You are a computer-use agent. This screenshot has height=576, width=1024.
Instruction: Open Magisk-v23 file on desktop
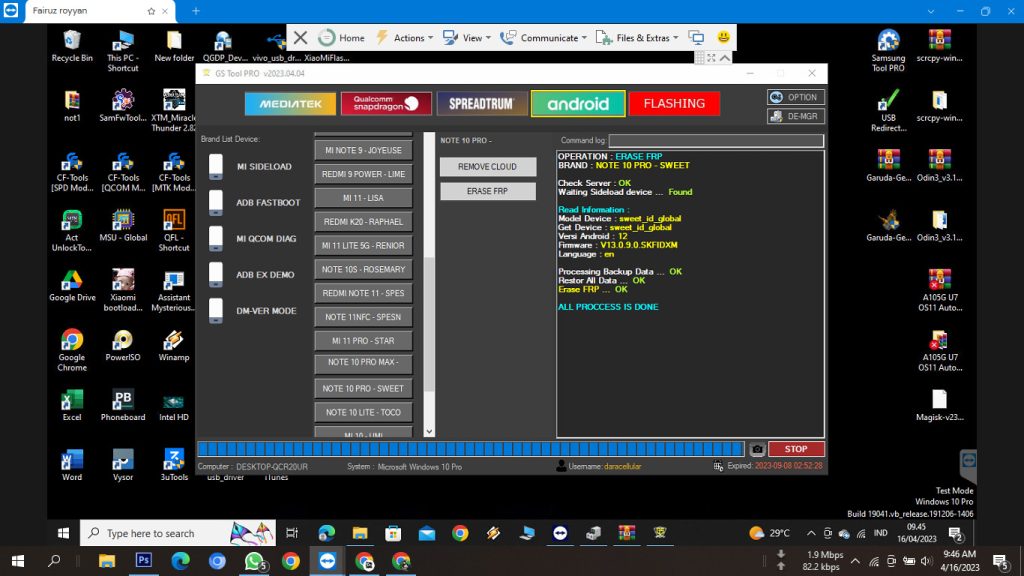click(939, 406)
